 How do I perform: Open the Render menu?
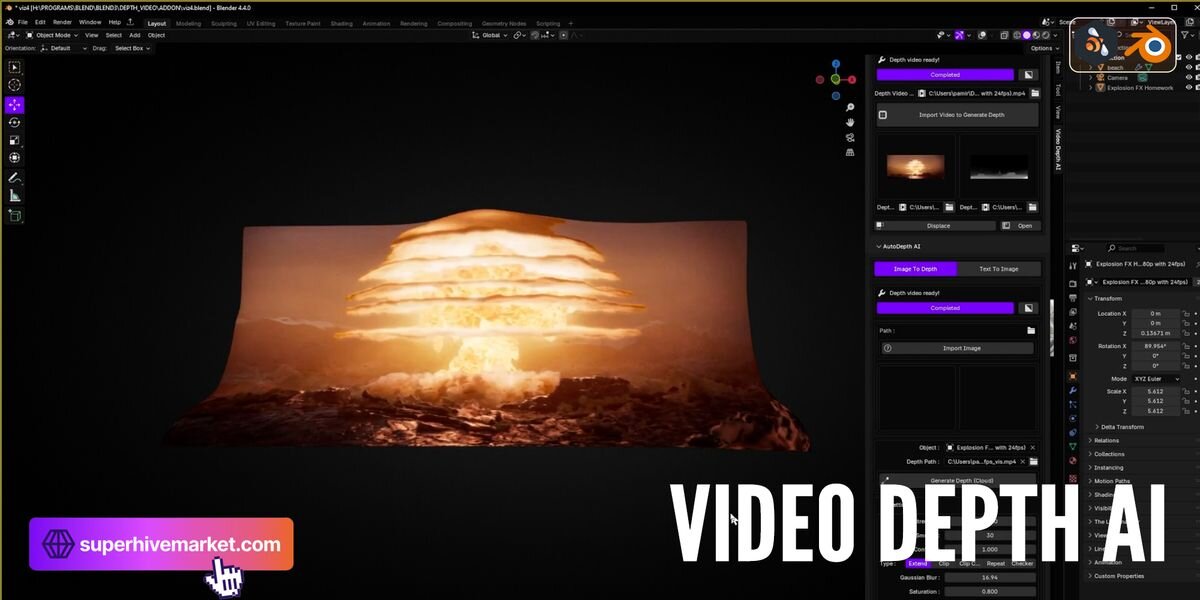tap(62, 22)
